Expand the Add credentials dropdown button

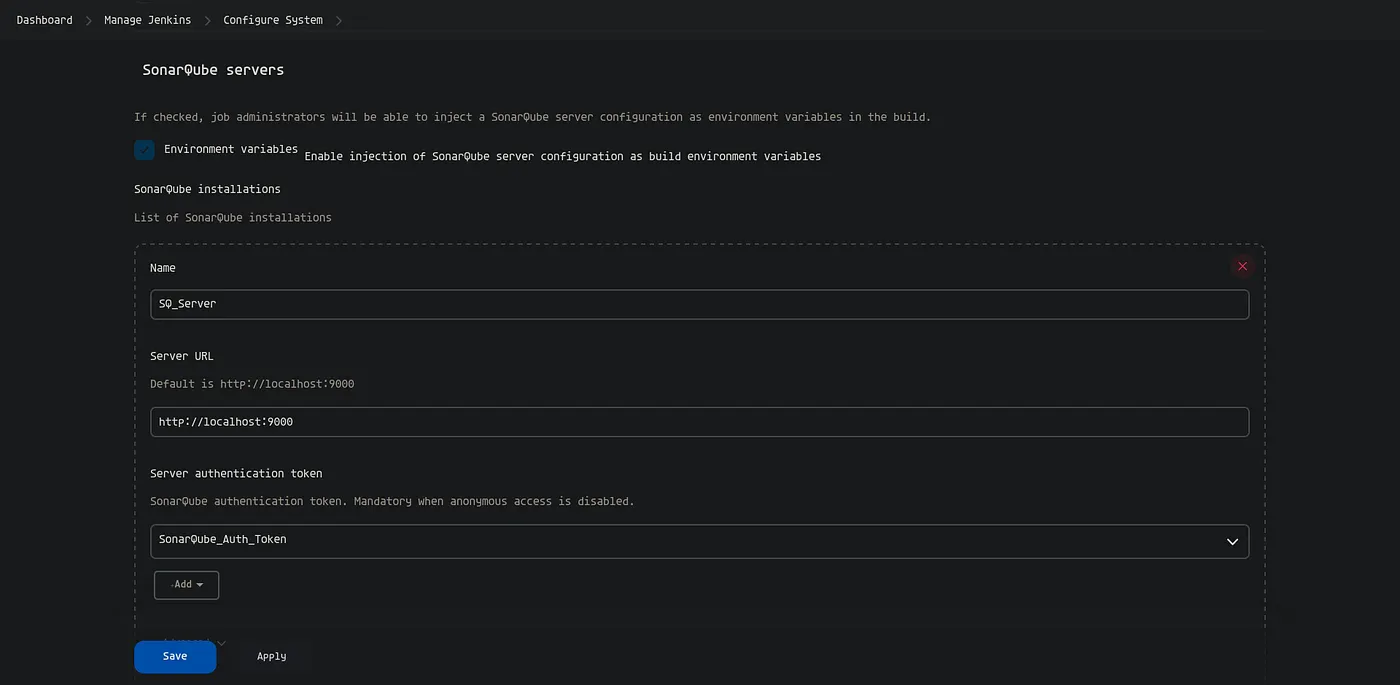click(x=186, y=585)
